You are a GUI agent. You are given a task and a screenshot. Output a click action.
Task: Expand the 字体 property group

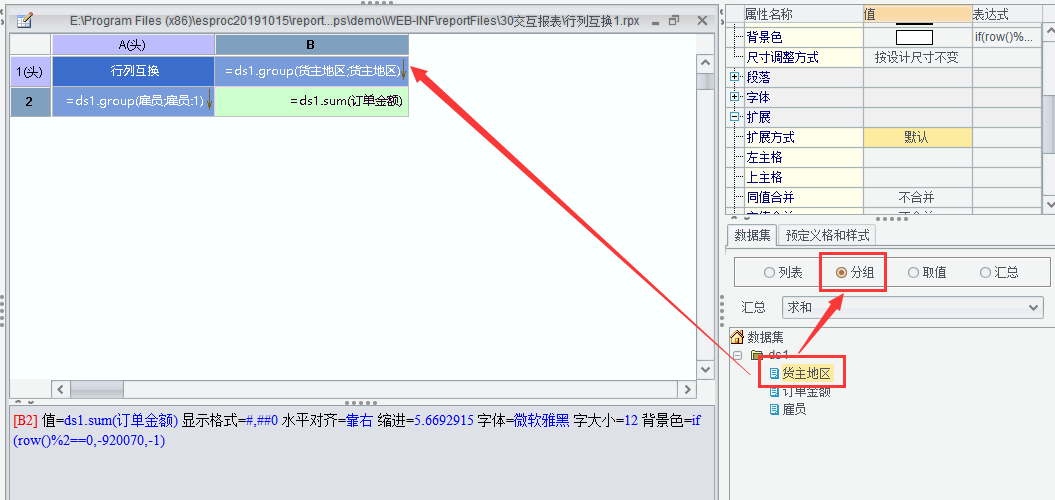[735, 98]
